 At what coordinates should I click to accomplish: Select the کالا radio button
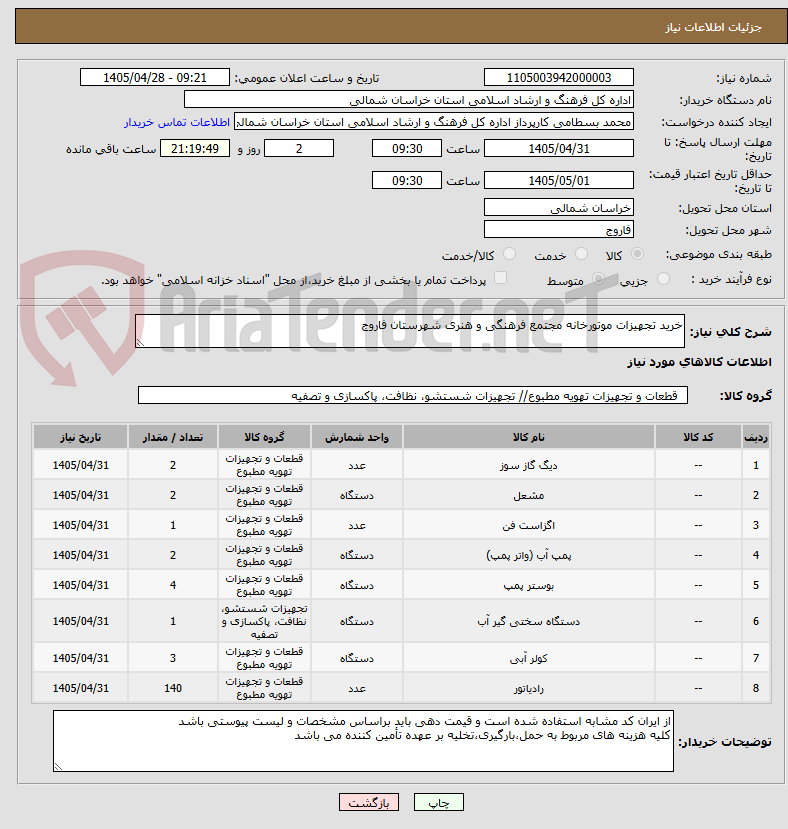pos(638,254)
